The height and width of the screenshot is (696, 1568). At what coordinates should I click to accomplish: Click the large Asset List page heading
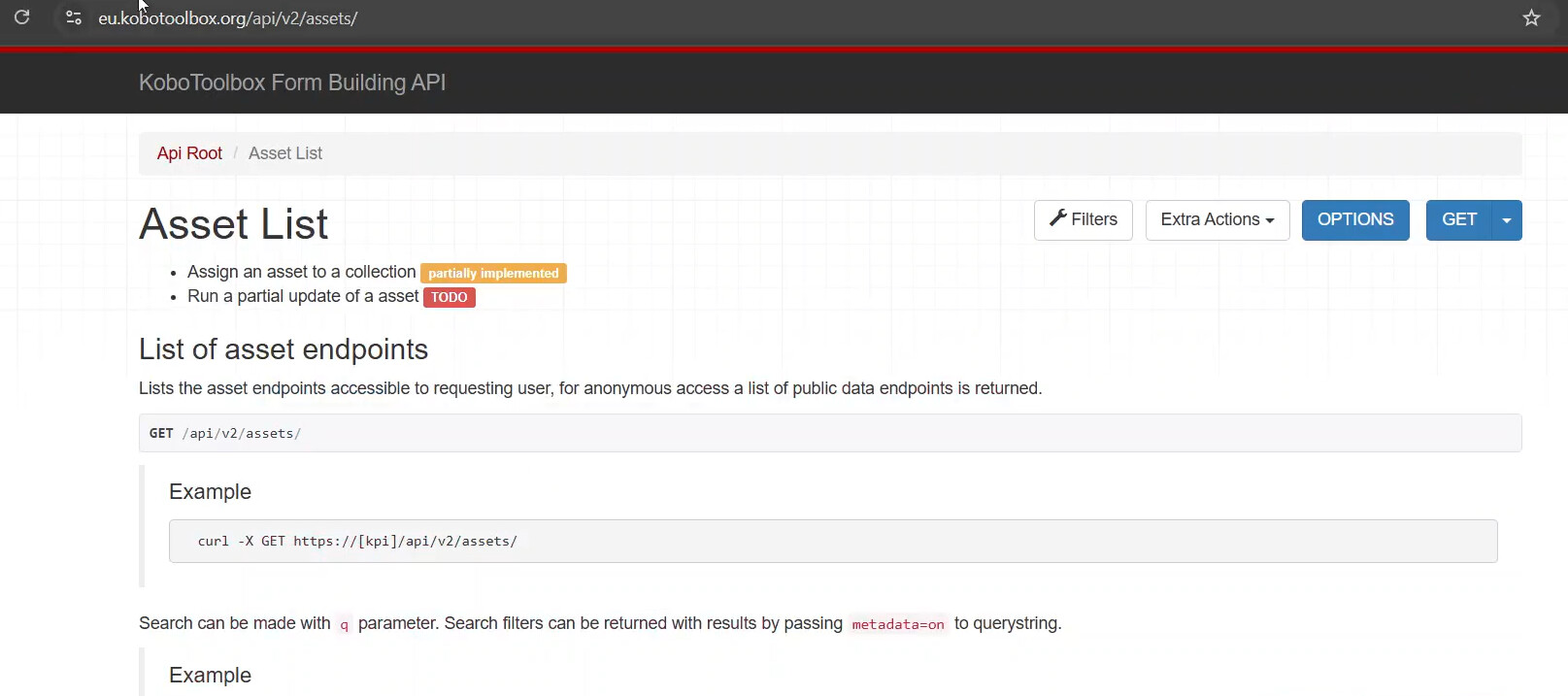coord(234,224)
